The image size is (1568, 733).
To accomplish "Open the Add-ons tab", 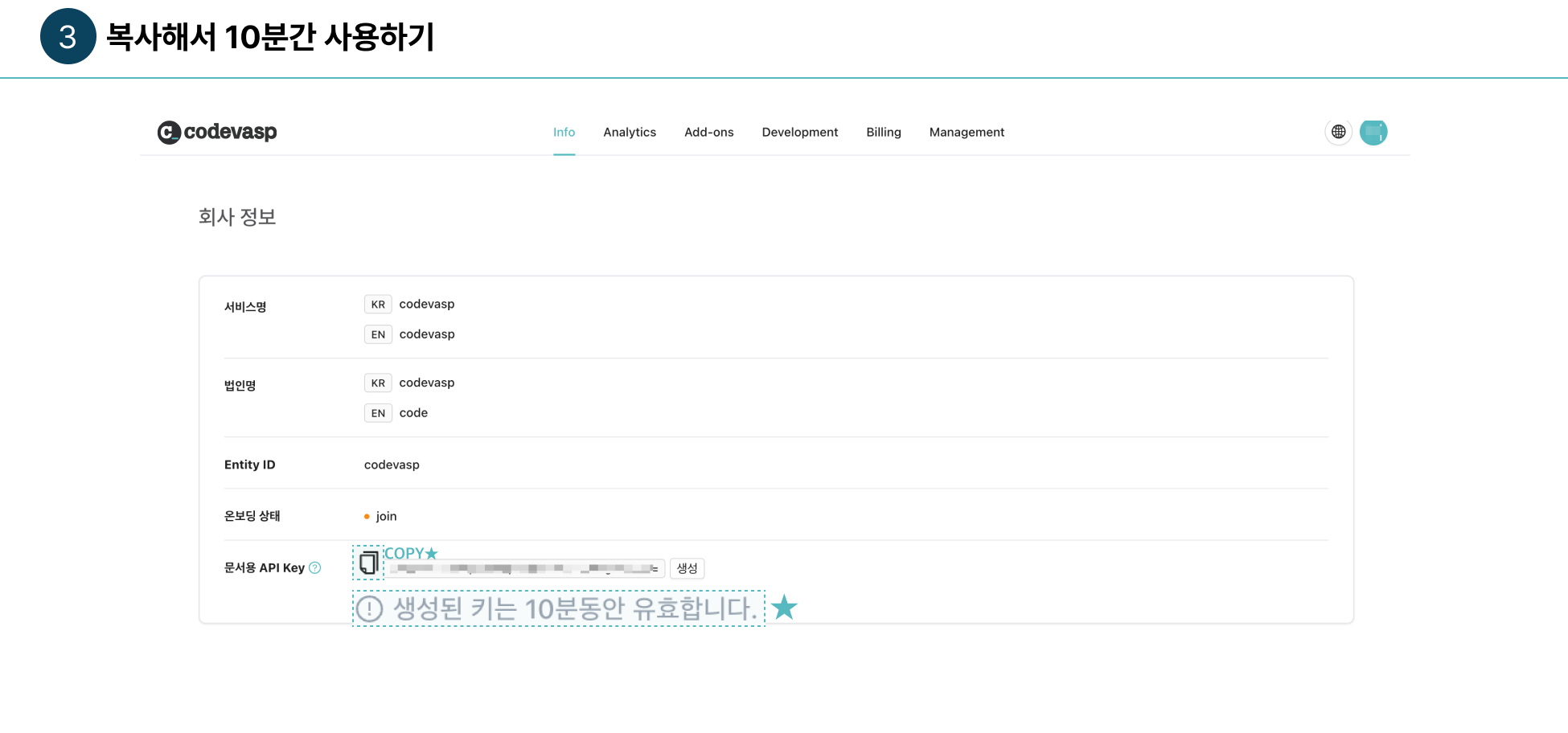I will tap(708, 132).
